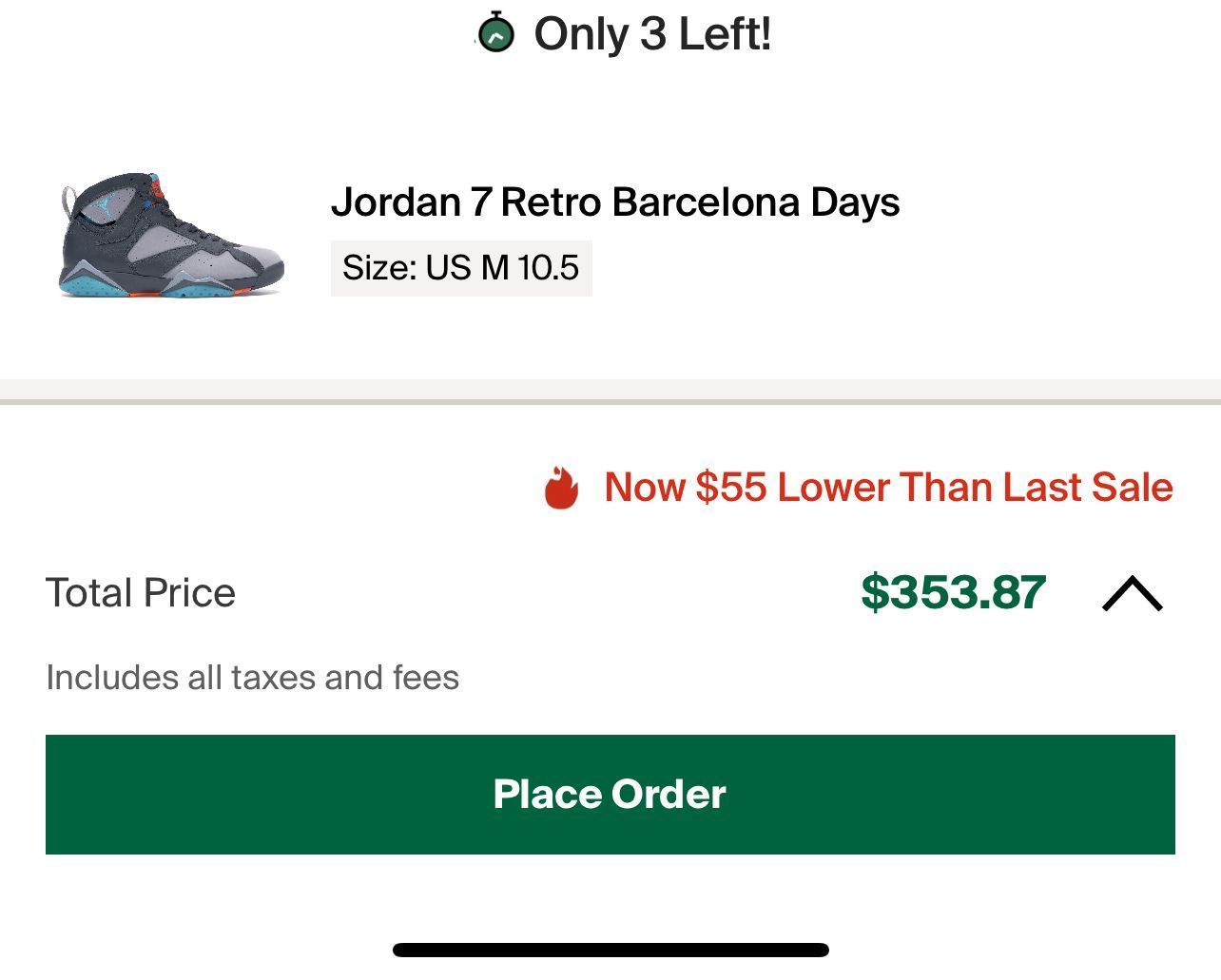The image size is (1221, 980).
Task: Tap the Includes all taxes and fees text
Action: (252, 677)
